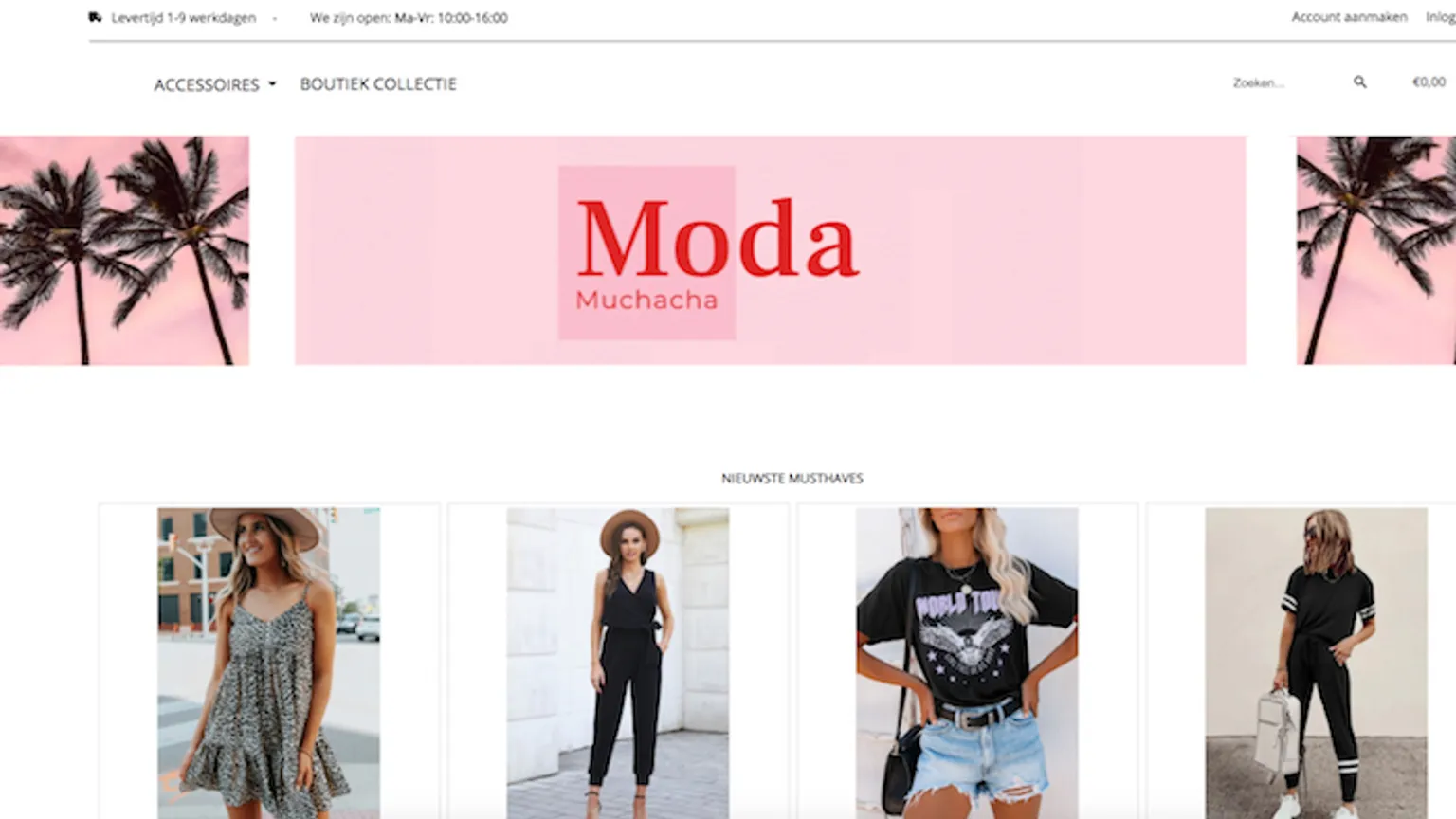Click the Inloggen link
1456x819 pixels.
point(1440,17)
